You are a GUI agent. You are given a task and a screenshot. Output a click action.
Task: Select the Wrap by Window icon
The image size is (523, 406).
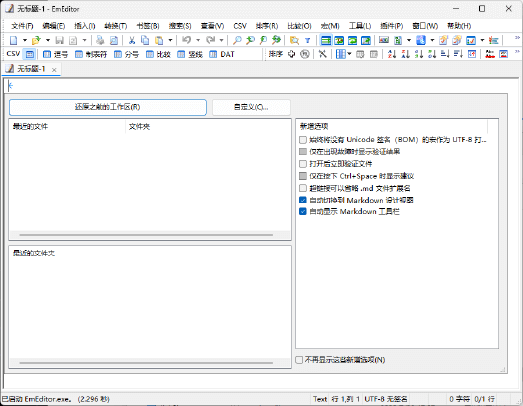(353, 40)
